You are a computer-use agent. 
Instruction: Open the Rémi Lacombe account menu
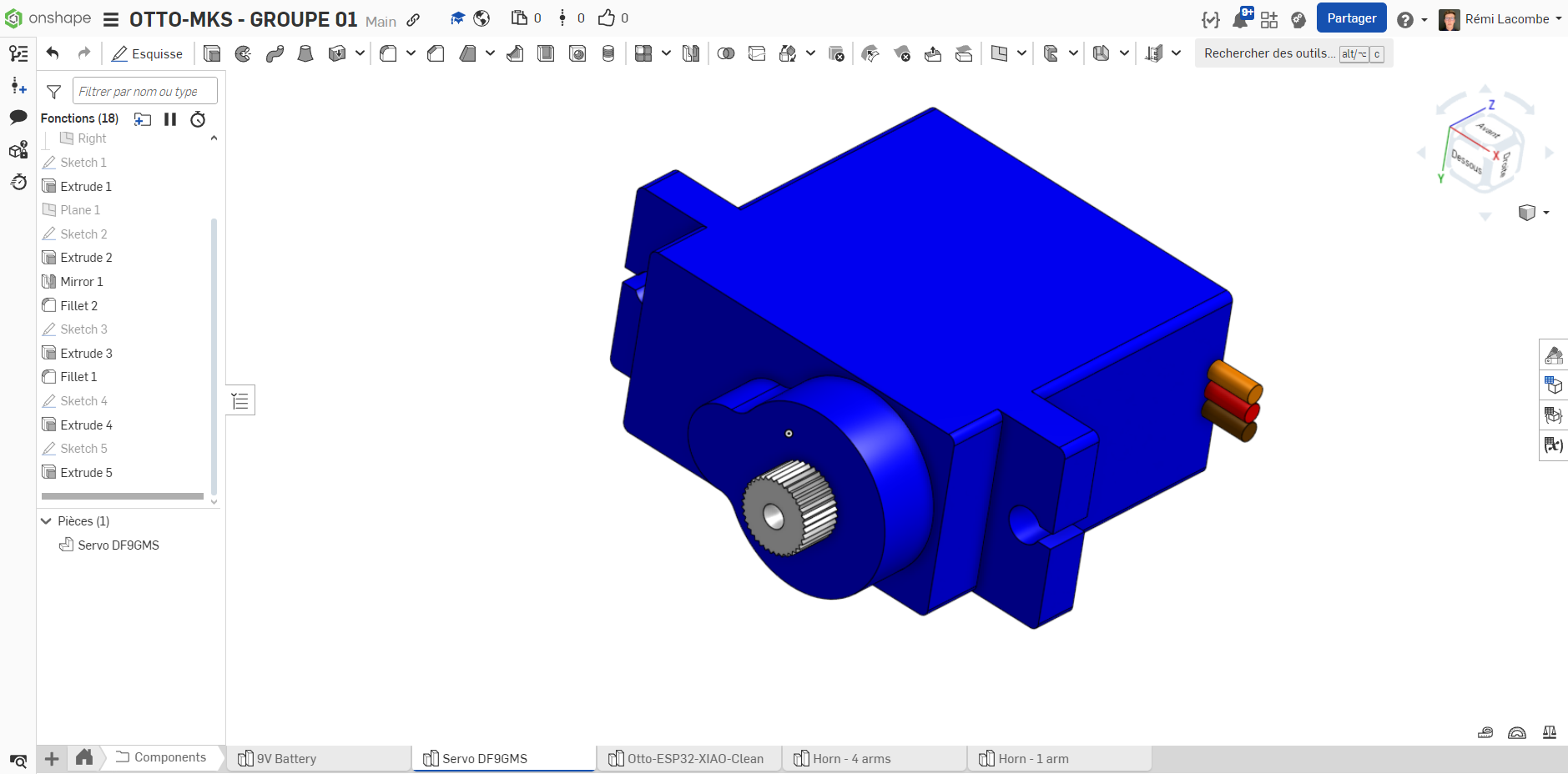point(1501,19)
